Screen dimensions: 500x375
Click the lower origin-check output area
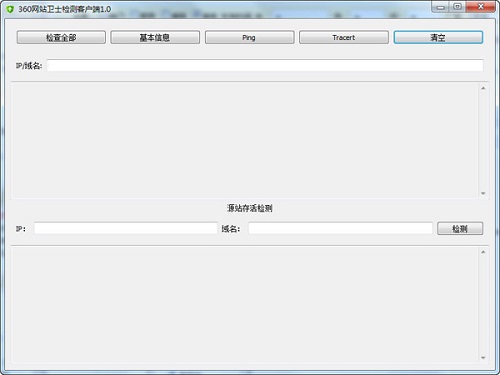[x=245, y=305]
